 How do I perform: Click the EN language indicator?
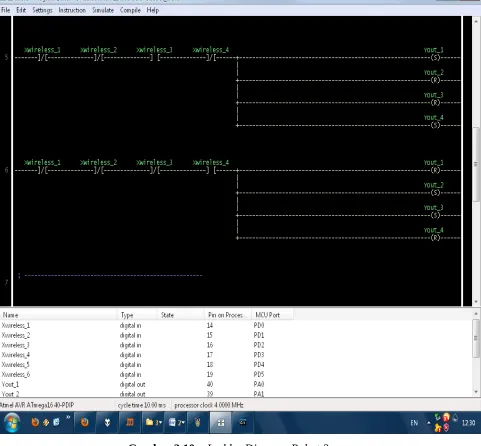pos(414,423)
